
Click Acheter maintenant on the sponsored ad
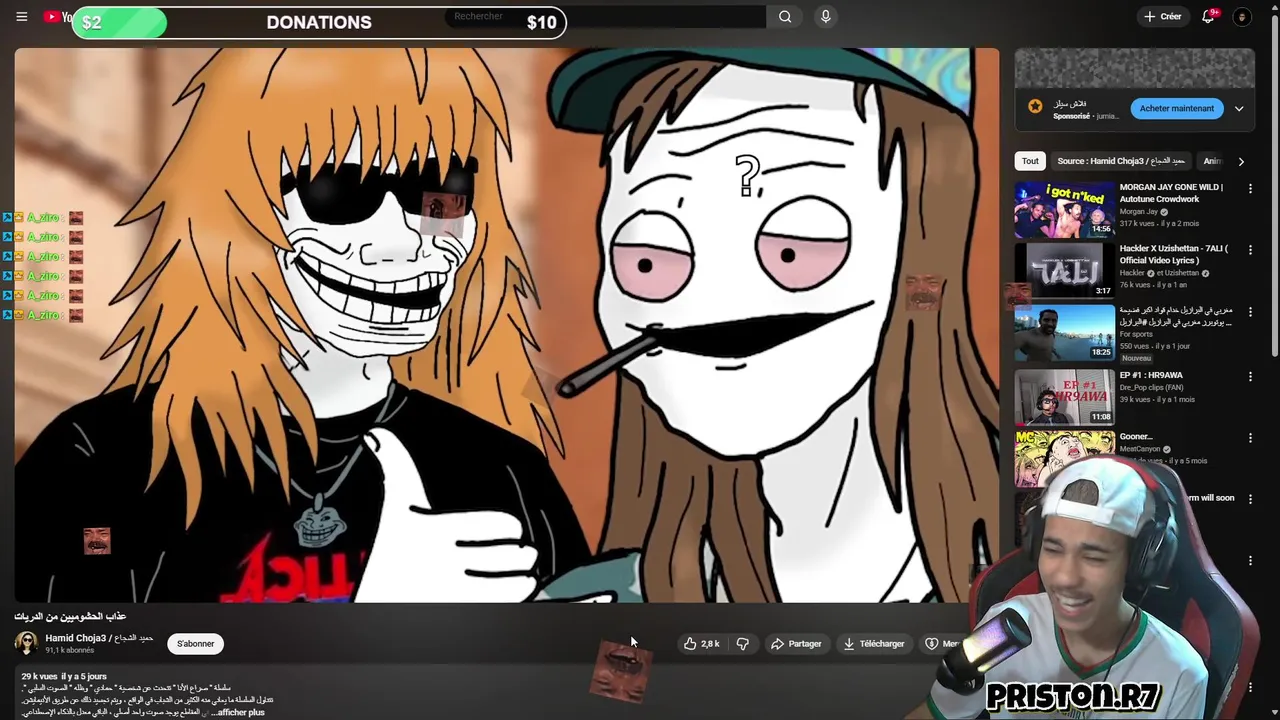[x=1176, y=108]
